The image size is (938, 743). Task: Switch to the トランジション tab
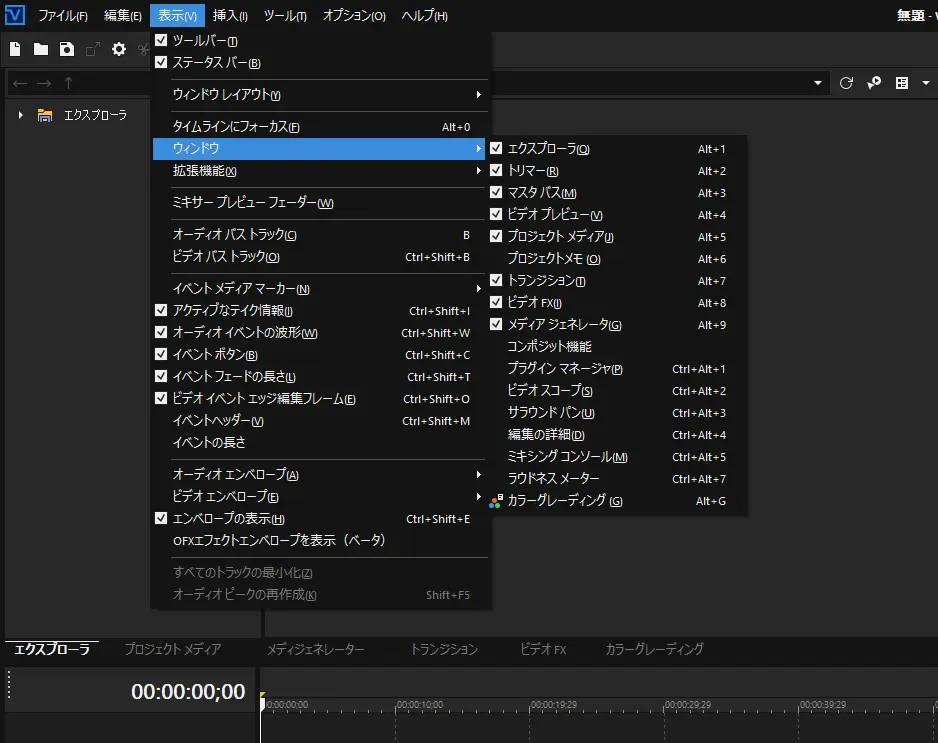click(444, 649)
